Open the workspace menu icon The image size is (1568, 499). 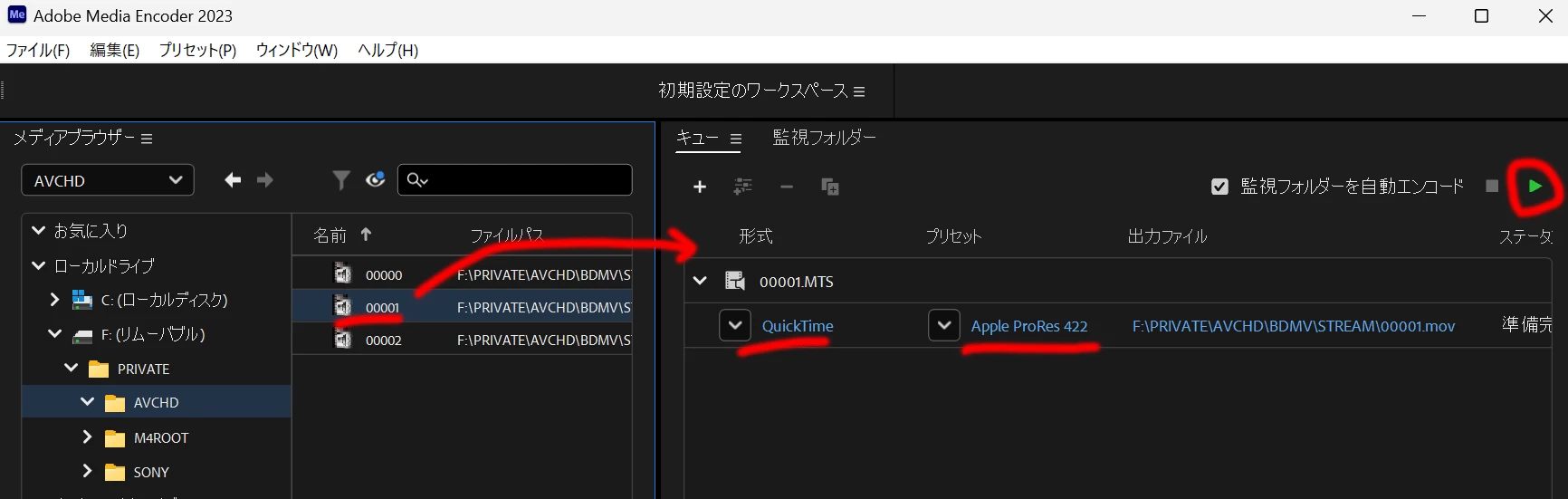tap(859, 91)
